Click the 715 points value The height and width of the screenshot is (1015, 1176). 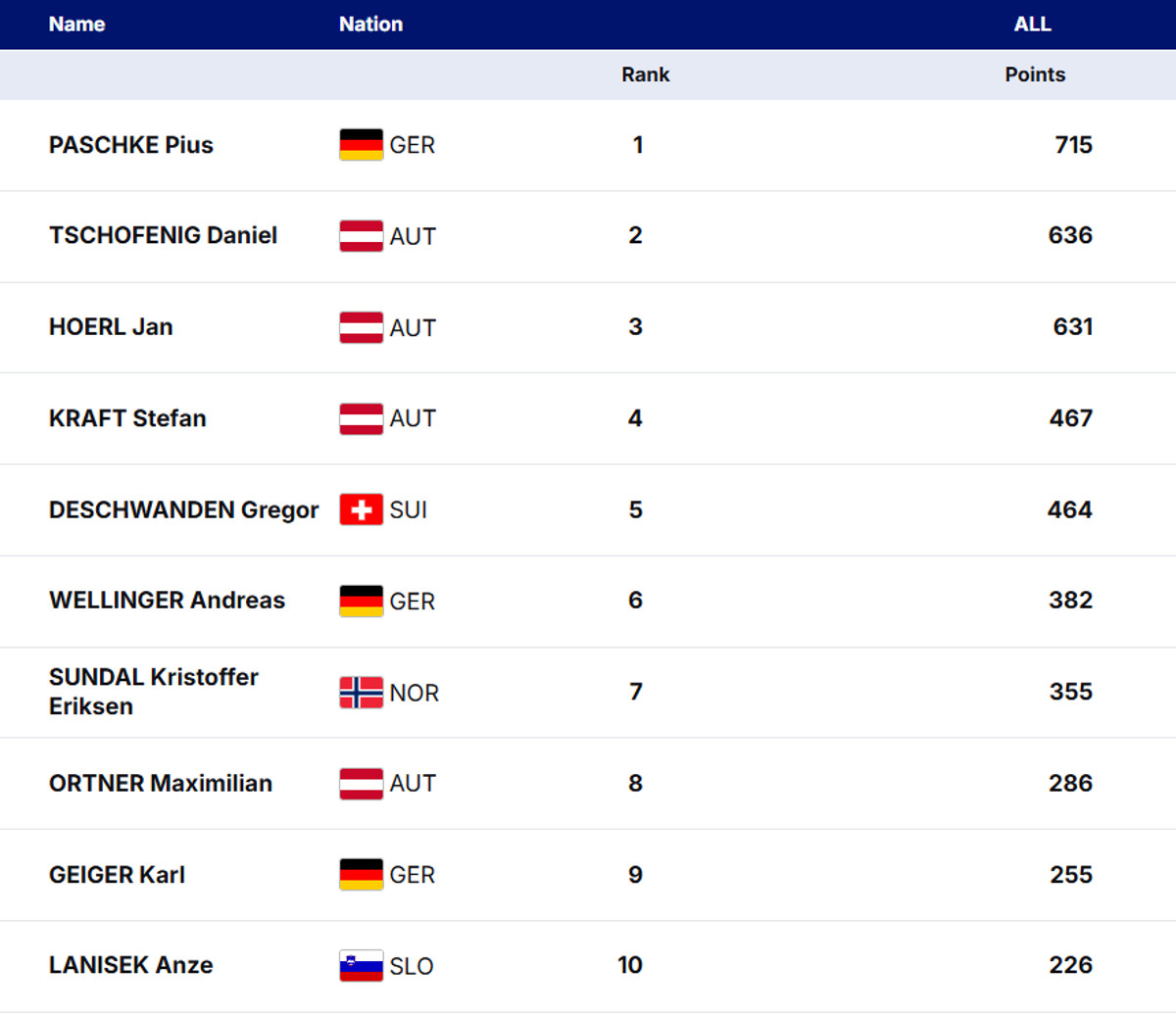pos(1073,145)
